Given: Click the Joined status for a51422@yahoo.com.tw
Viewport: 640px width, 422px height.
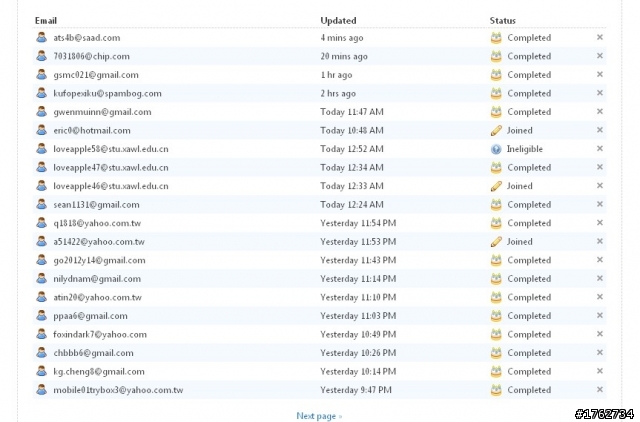Looking at the screenshot, I should (520, 242).
